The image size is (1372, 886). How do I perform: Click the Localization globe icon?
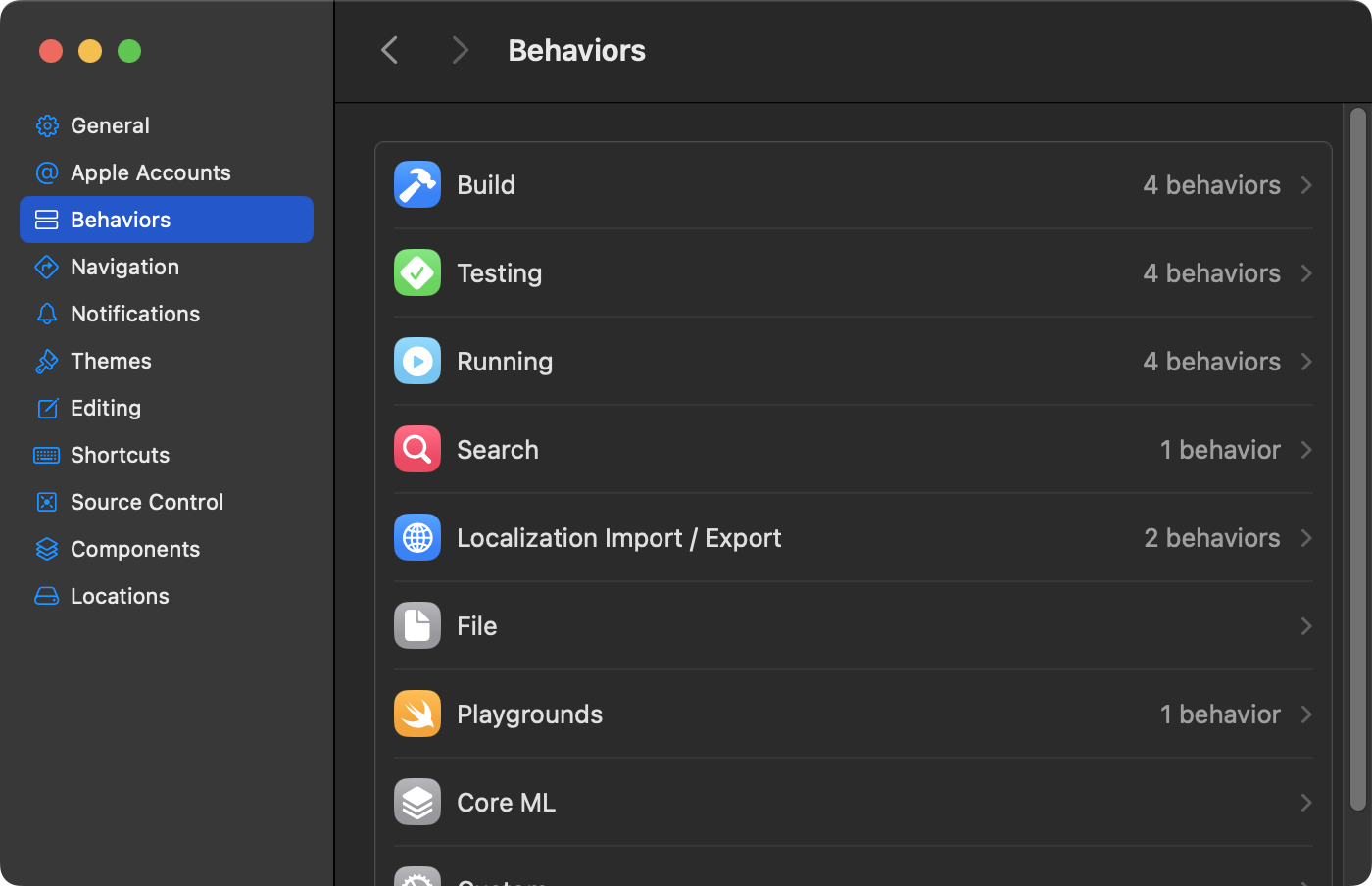tap(417, 538)
